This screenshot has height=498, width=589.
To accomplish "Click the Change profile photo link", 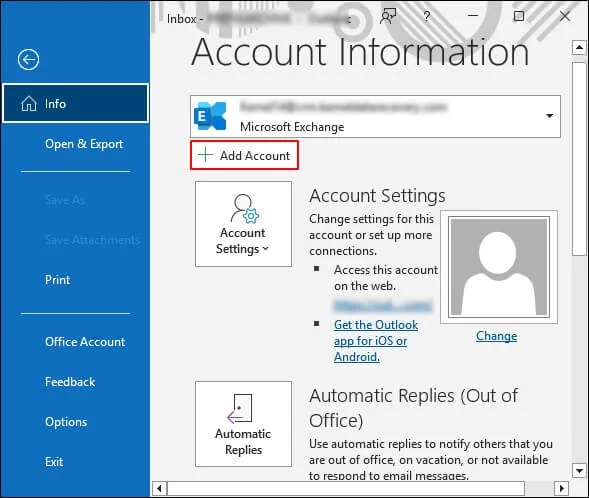I will [496, 336].
